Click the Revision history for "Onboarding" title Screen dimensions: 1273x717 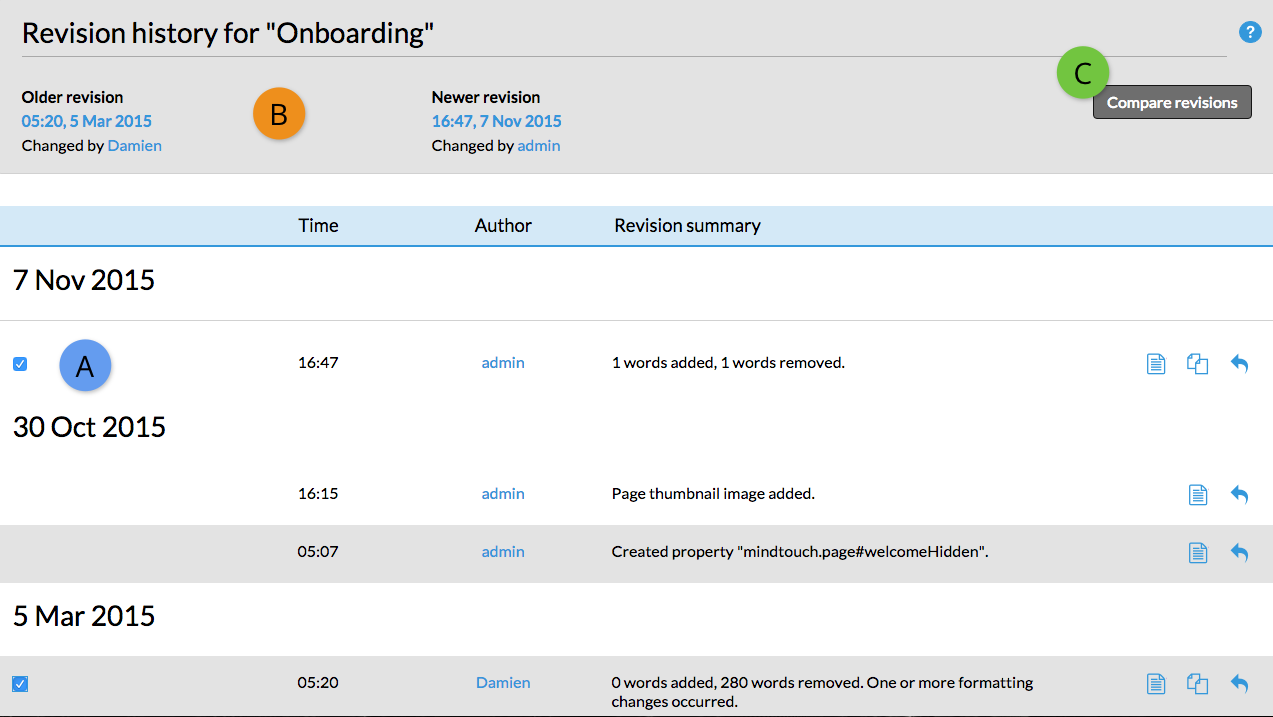tap(228, 33)
